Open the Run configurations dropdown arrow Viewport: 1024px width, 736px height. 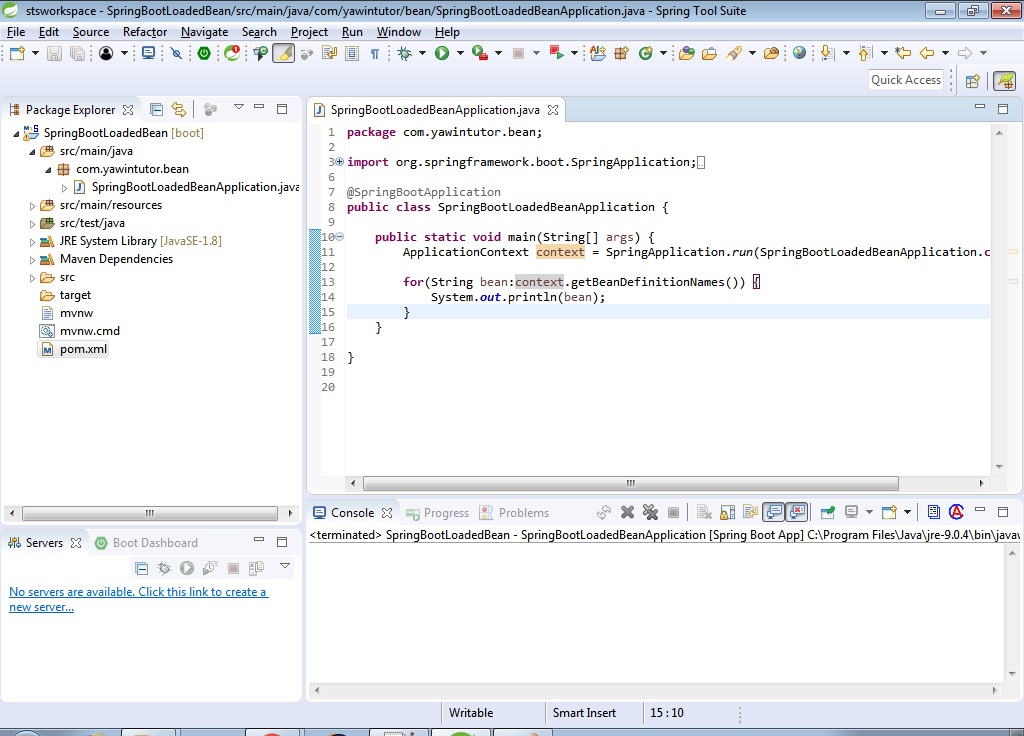coord(460,52)
